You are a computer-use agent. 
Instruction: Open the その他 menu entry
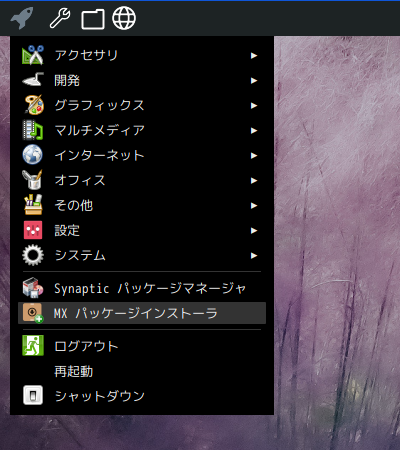tap(142, 205)
